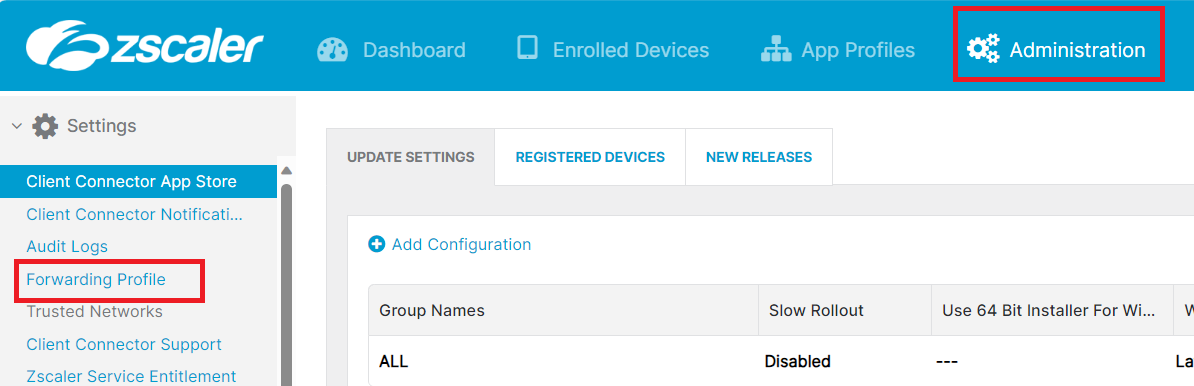Select the ALL group row
This screenshot has height=386, width=1194.
781,361
